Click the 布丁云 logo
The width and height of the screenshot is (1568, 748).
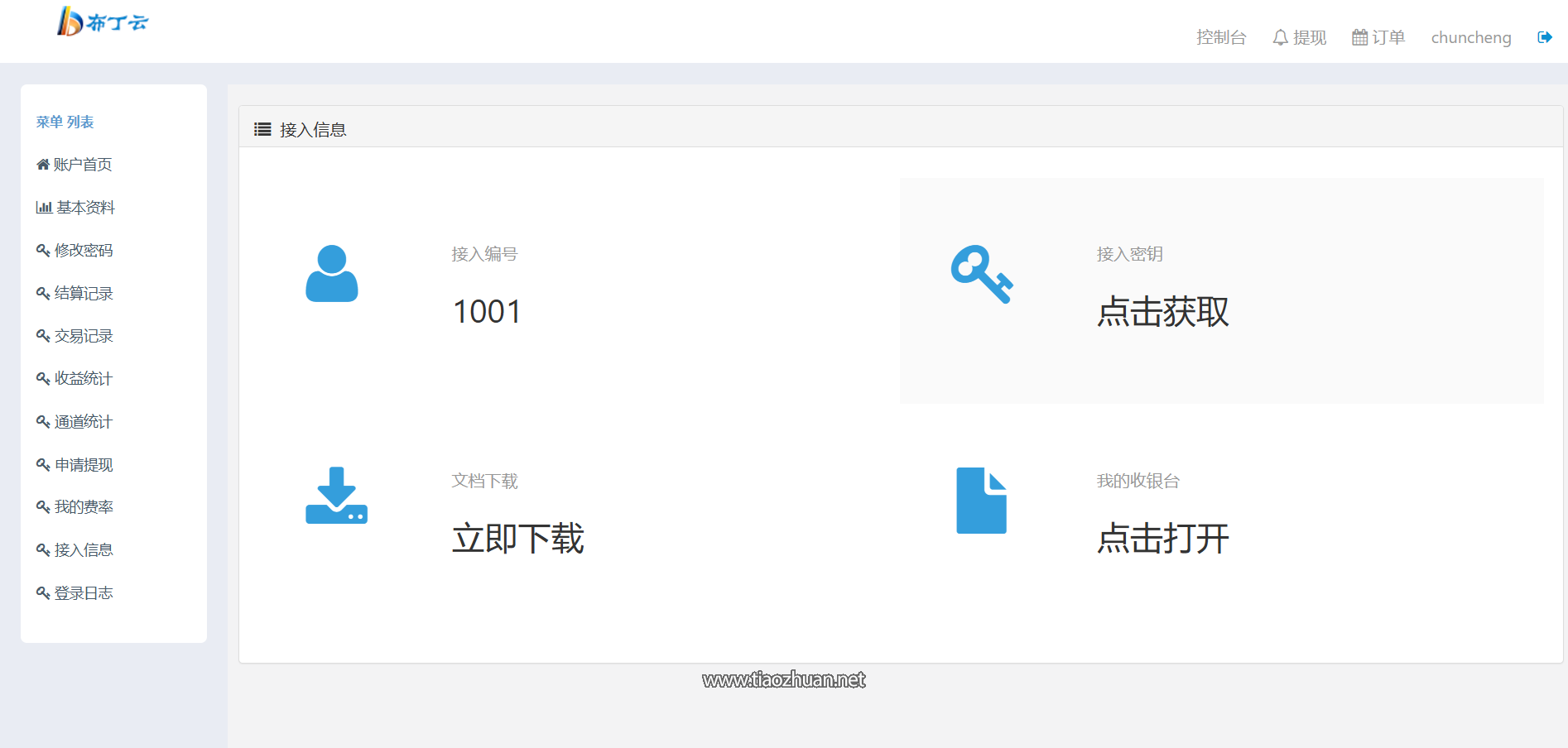103,23
